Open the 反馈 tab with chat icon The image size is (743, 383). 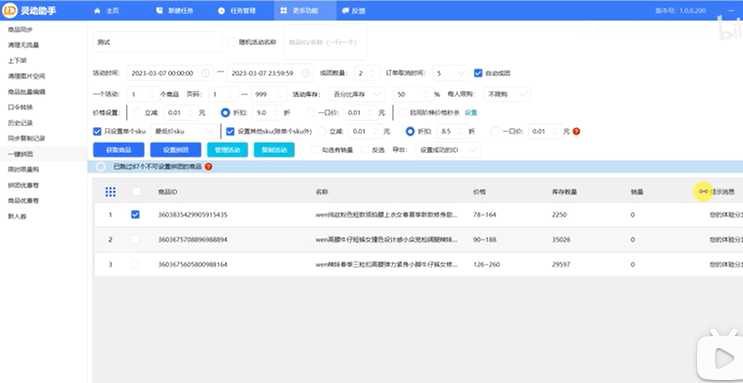[353, 10]
